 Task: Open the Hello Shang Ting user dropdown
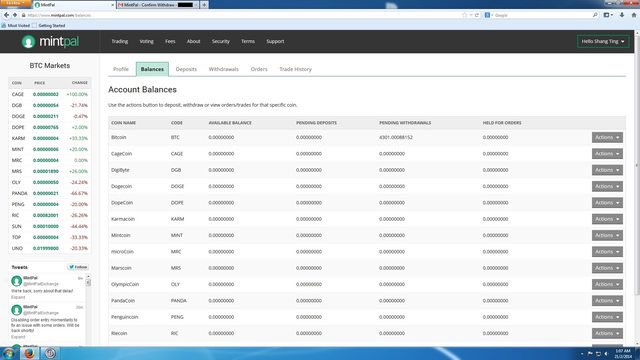[x=602, y=41]
